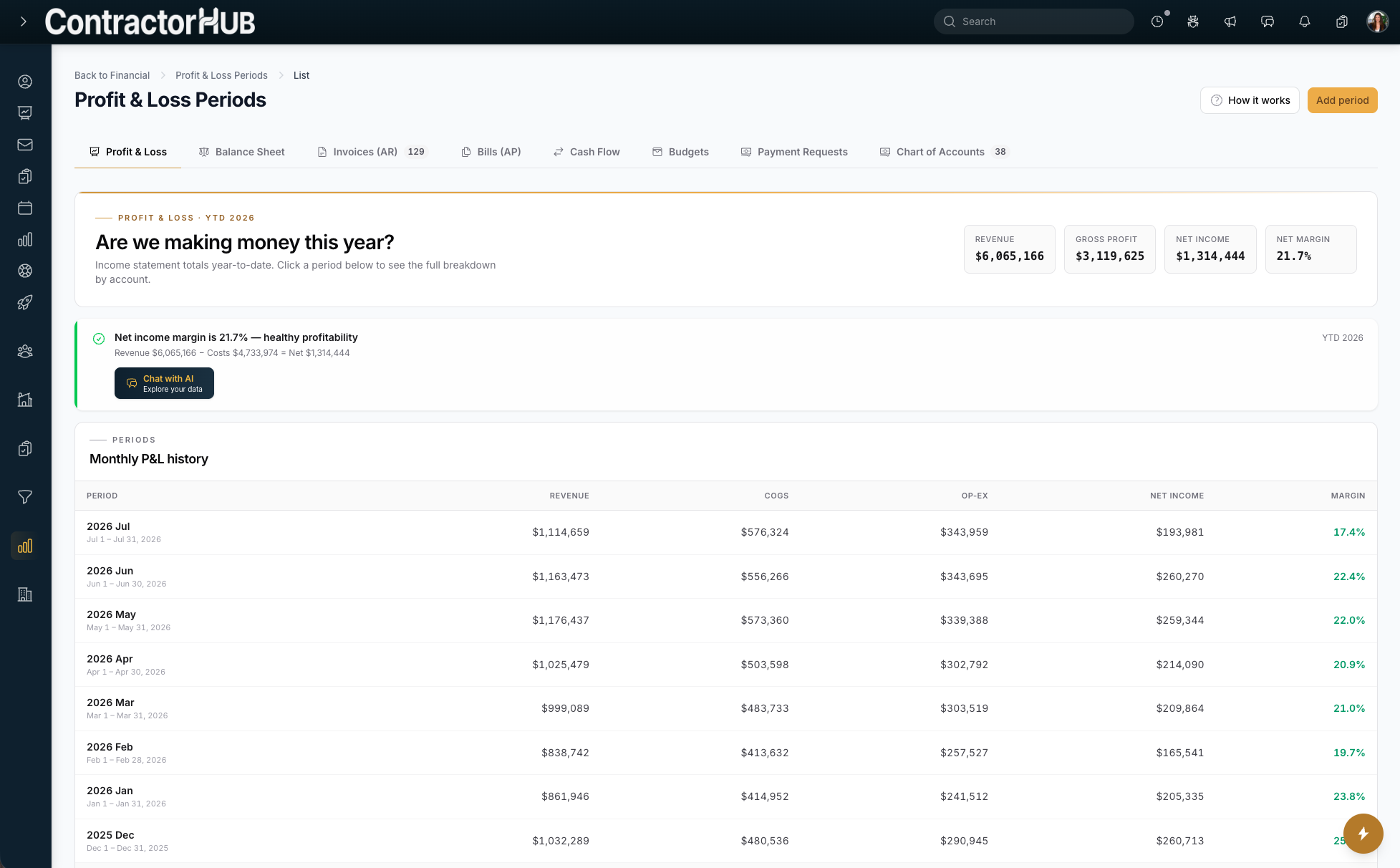1400x868 pixels.
Task: Go back via Back to Financial breadcrumb
Action: 112,75
